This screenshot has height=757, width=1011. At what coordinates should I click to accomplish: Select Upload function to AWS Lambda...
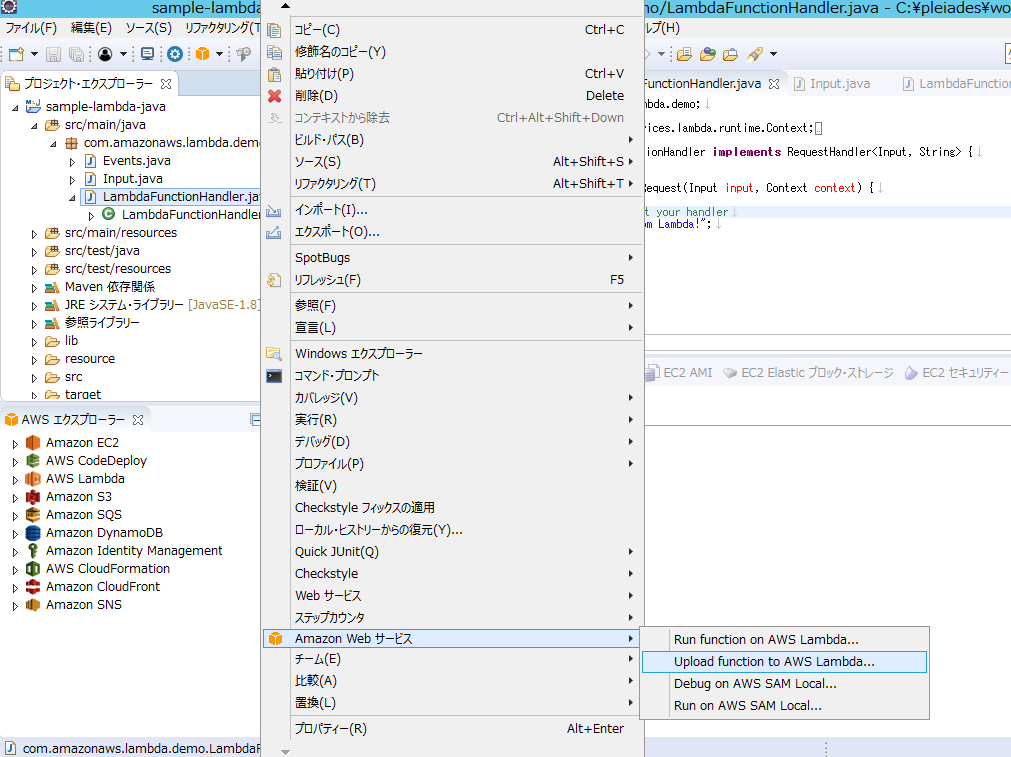click(784, 662)
